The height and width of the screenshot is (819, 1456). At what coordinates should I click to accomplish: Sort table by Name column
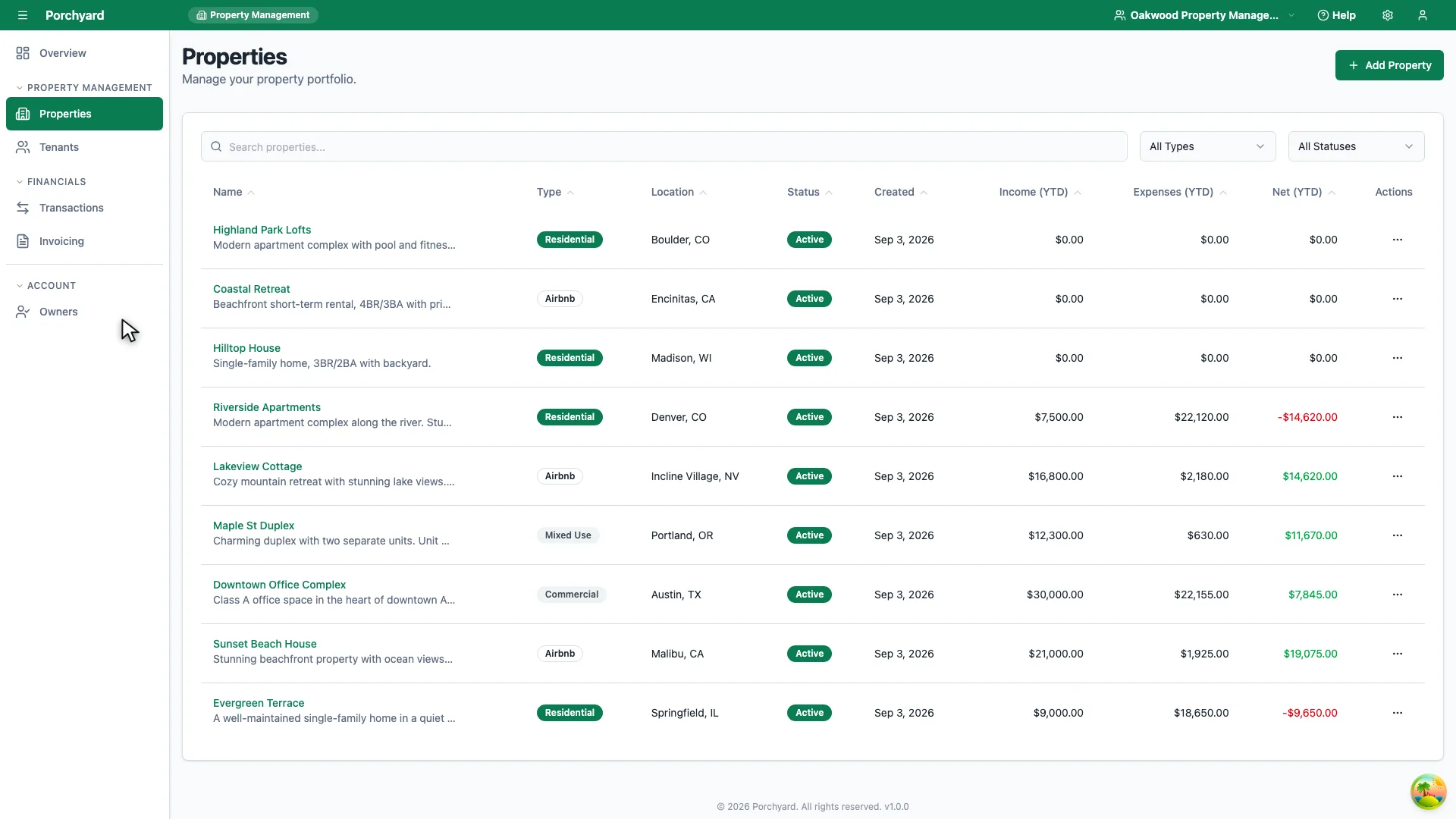(234, 192)
